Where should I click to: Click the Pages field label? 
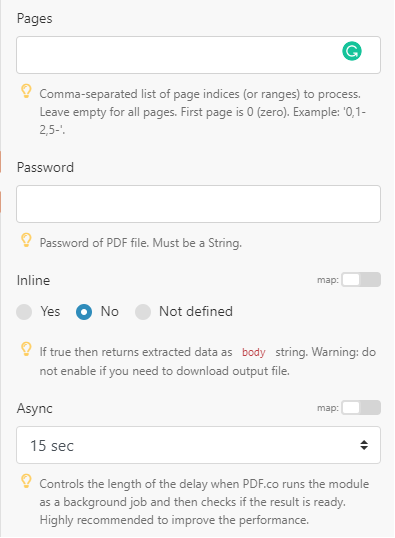coord(34,19)
